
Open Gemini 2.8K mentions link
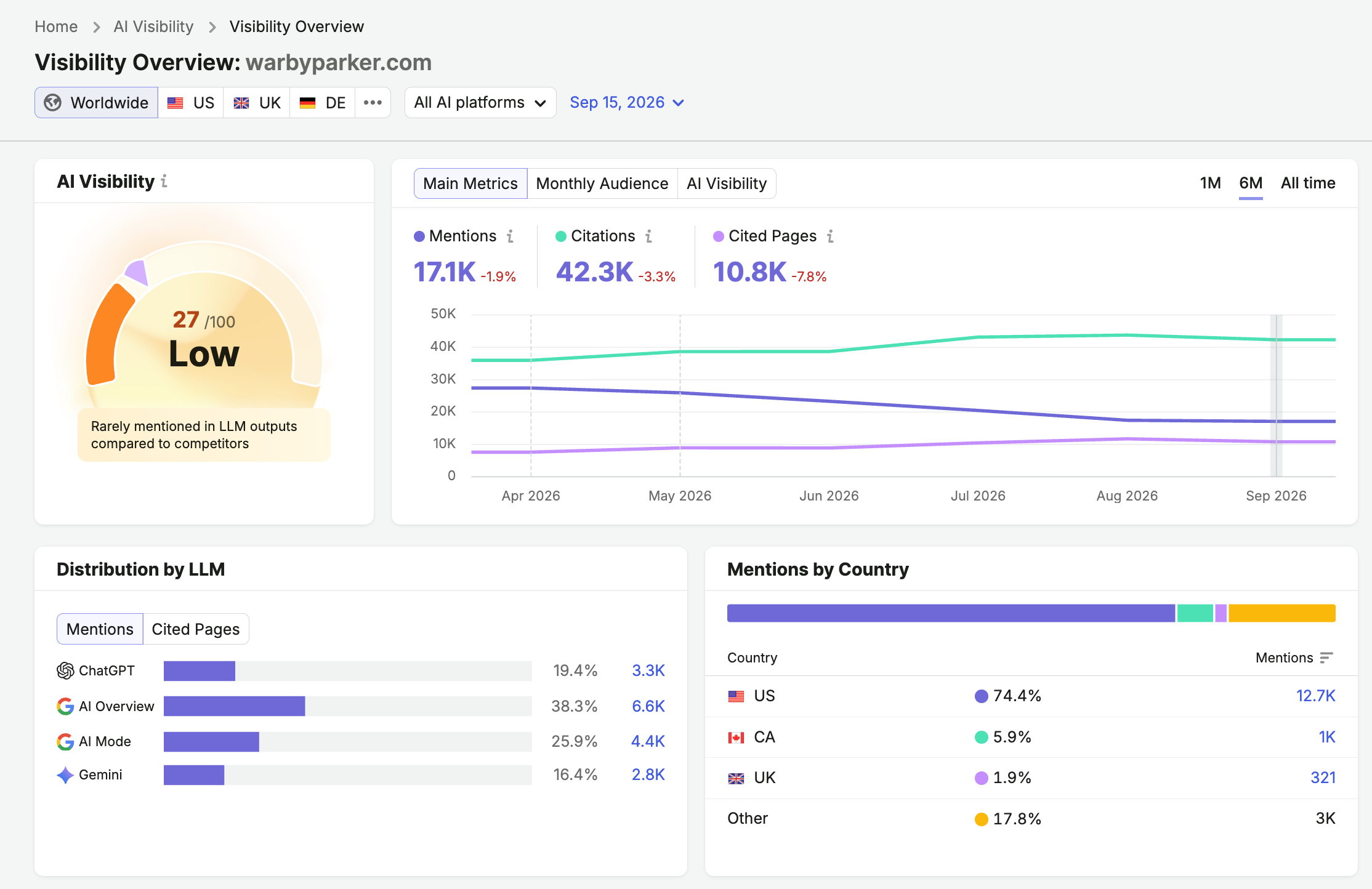[x=648, y=775]
